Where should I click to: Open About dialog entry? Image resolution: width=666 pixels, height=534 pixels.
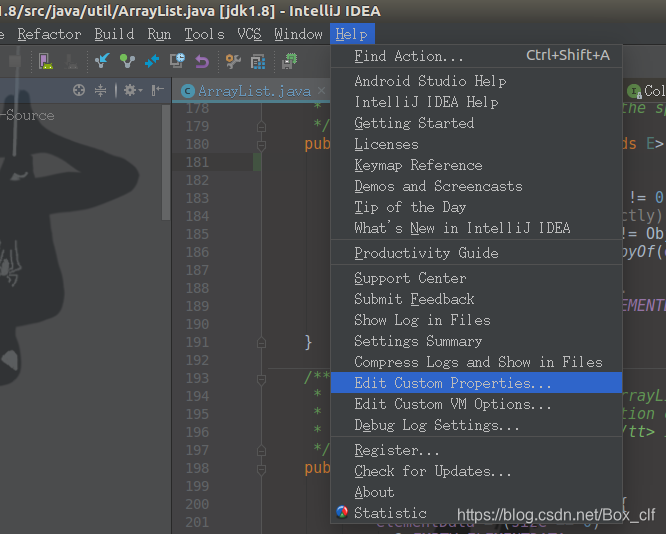[476, 492]
